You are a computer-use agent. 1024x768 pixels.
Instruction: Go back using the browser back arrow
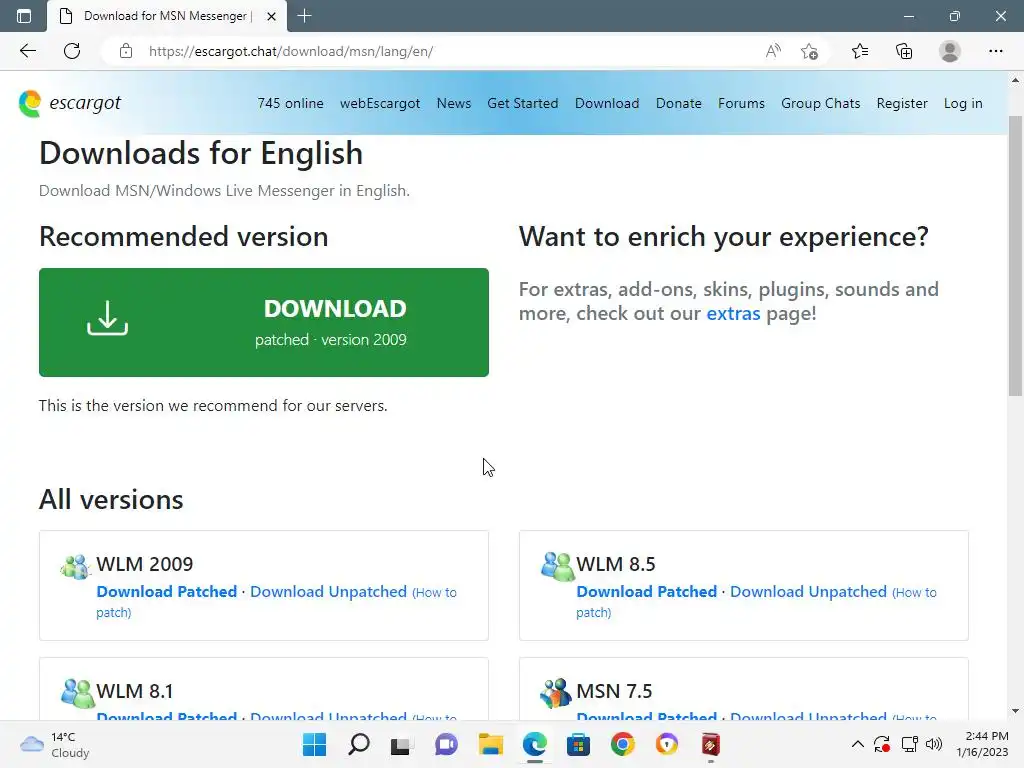(27, 51)
